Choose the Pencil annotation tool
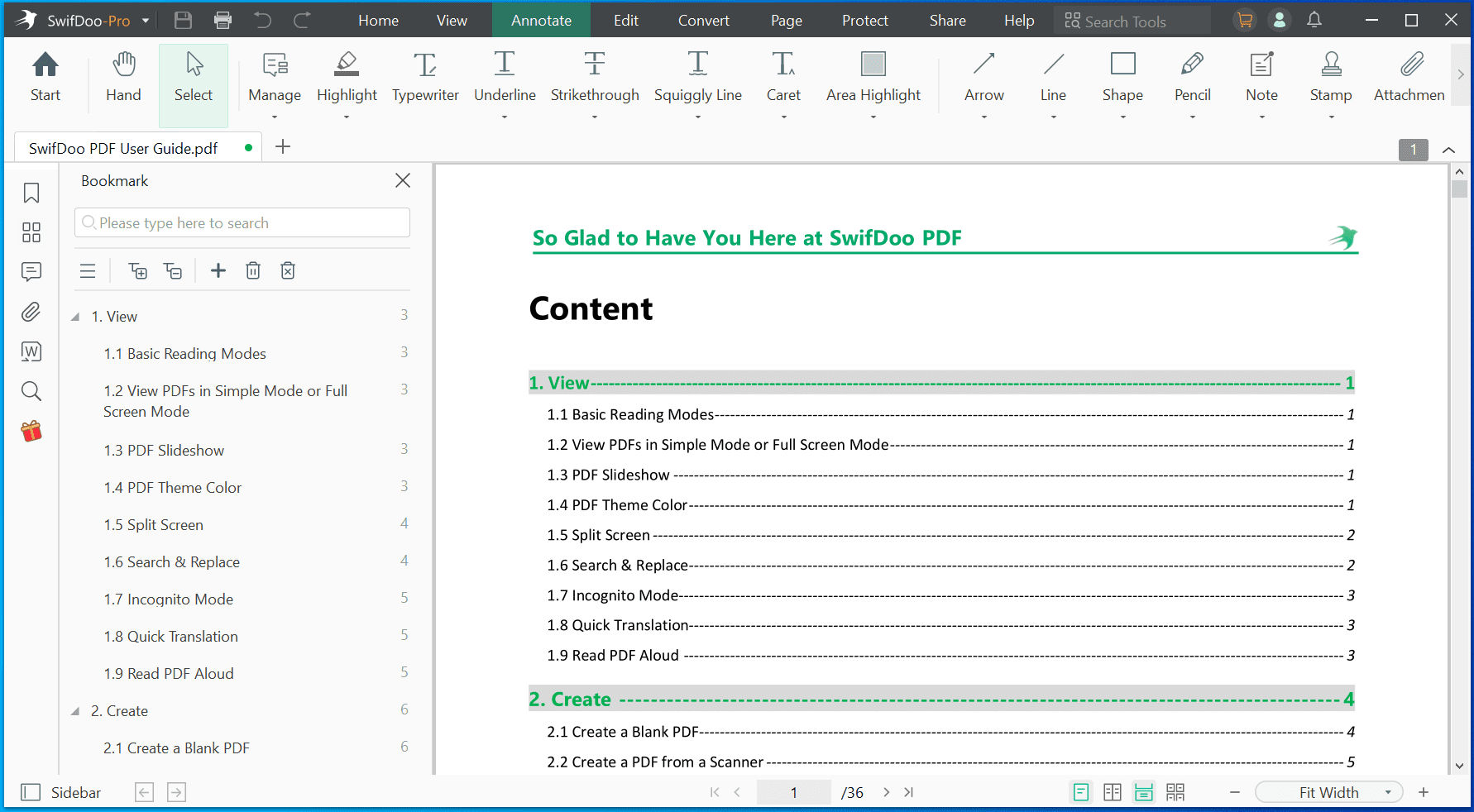1474x812 pixels. point(1192,76)
